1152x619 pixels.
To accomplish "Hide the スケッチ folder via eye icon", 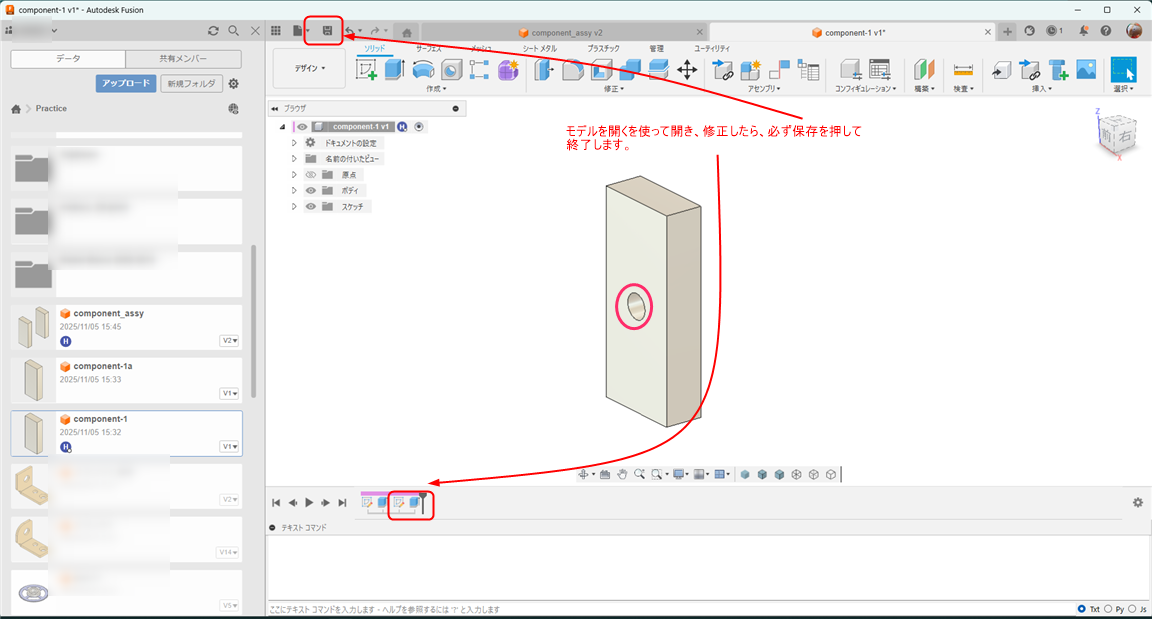I will coord(311,206).
